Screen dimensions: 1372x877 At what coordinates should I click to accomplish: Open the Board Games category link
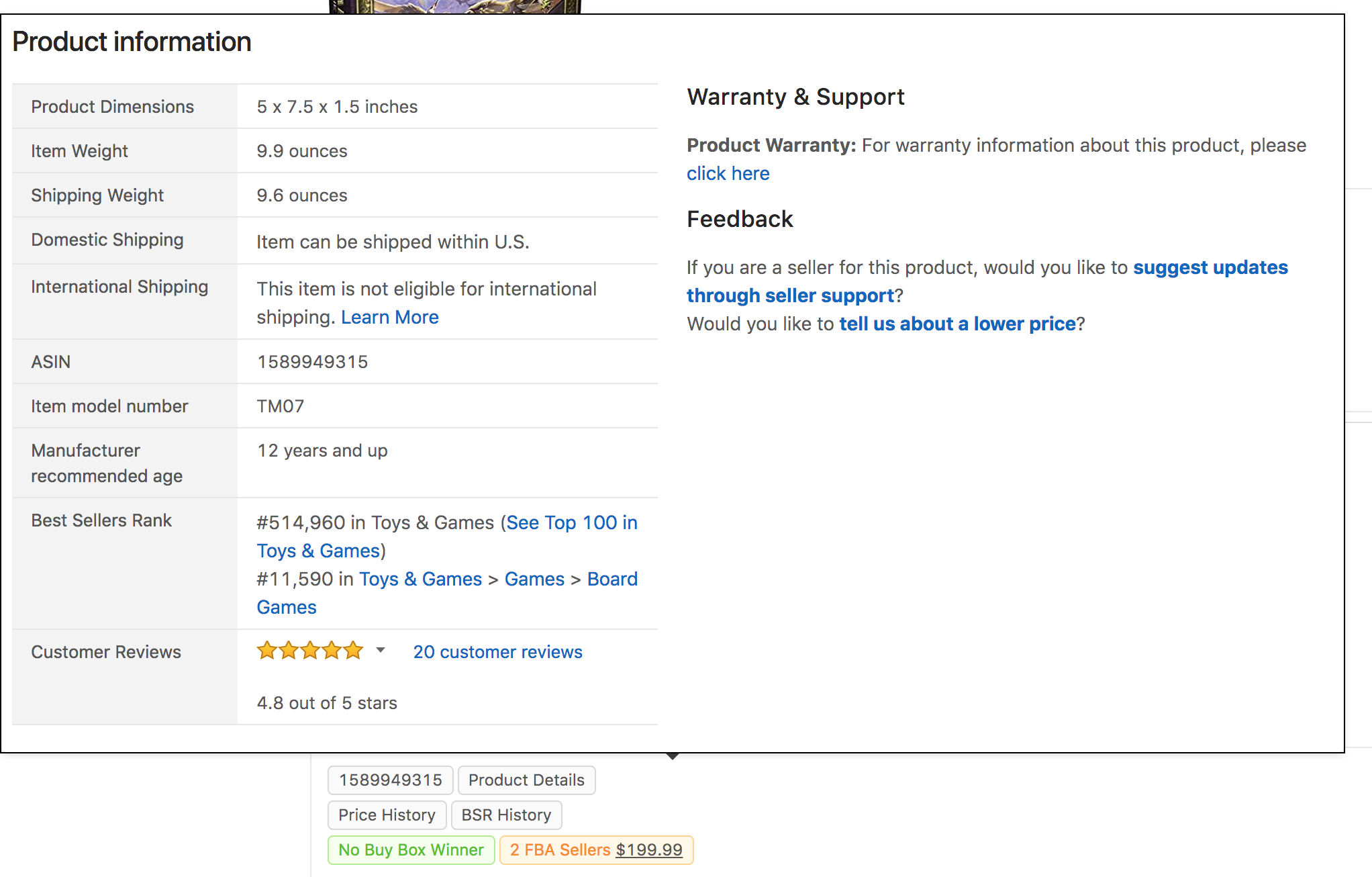tap(447, 593)
